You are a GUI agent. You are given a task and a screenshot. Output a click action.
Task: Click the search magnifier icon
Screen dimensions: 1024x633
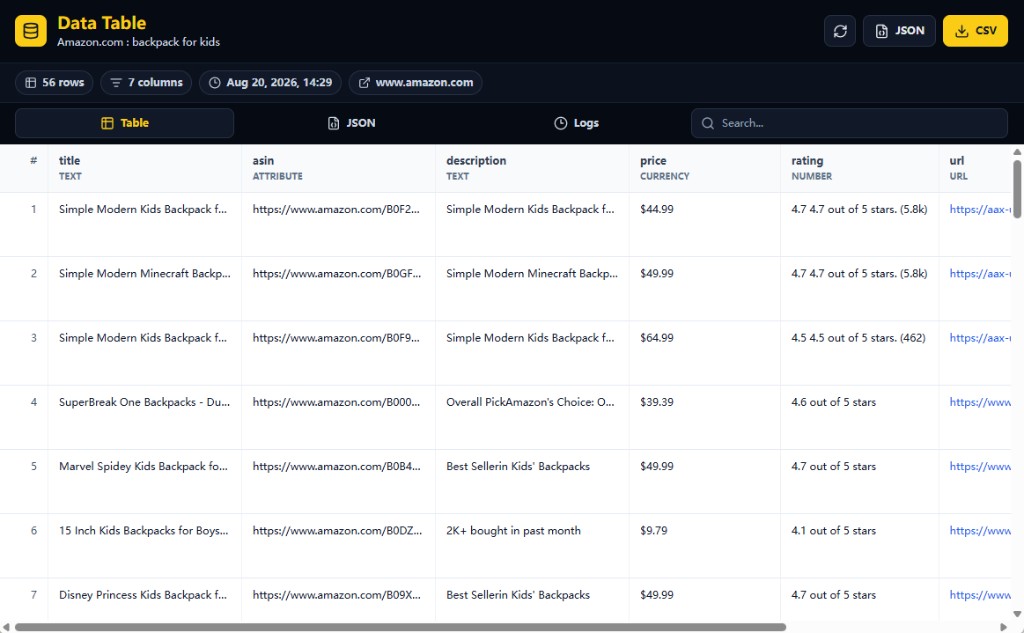coord(707,123)
